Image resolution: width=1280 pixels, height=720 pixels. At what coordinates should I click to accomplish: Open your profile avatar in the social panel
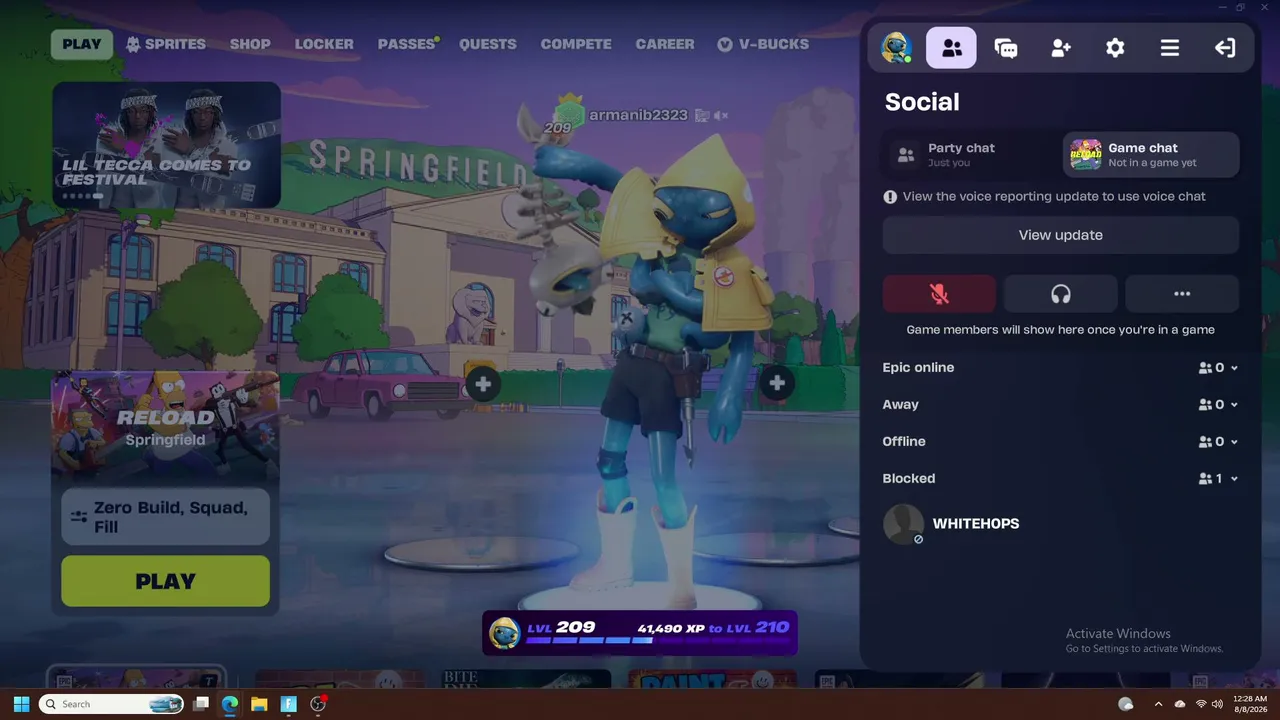(x=895, y=47)
